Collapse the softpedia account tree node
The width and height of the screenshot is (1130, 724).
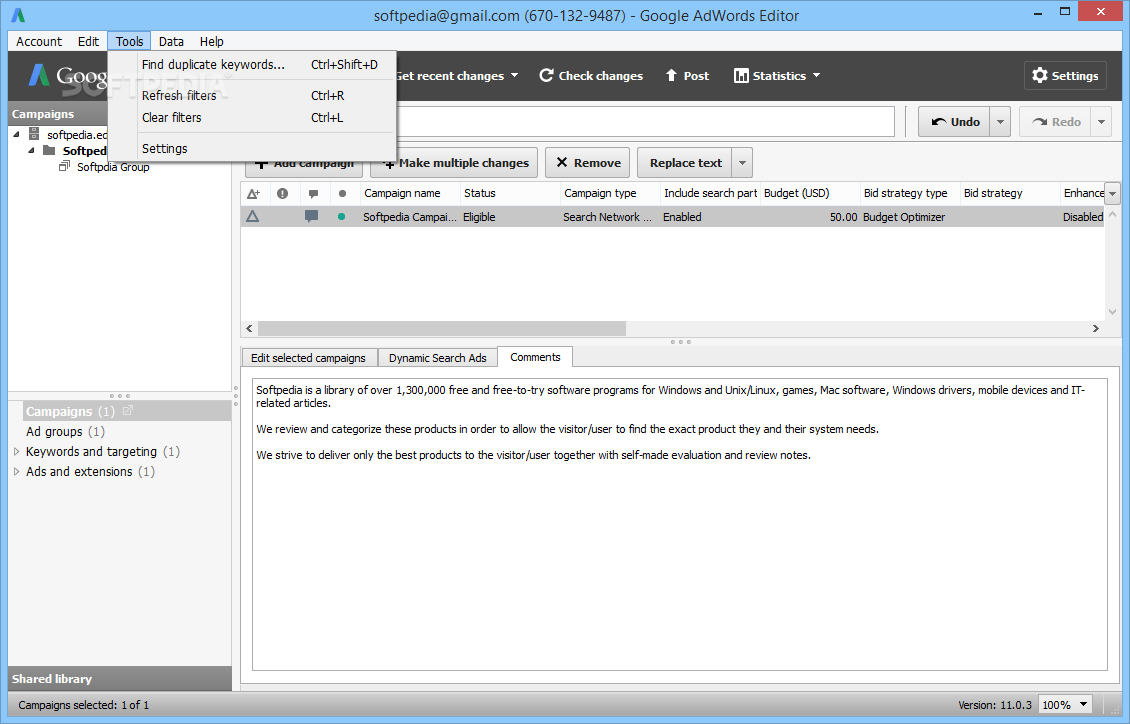(16, 134)
